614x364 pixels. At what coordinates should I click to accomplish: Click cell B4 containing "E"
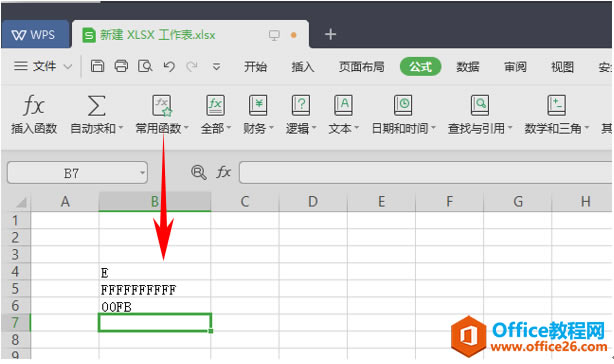(x=155, y=272)
